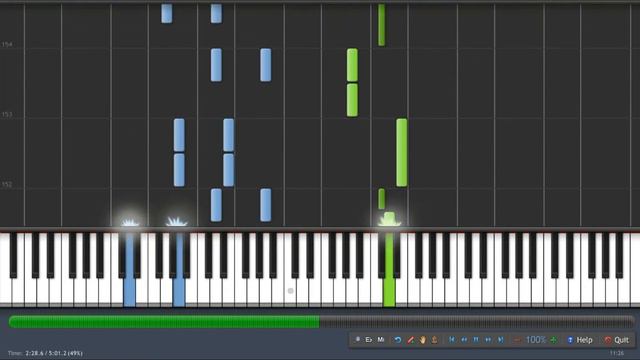The image size is (640, 360).
Task: Skip to the end of the song
Action: 500,340
